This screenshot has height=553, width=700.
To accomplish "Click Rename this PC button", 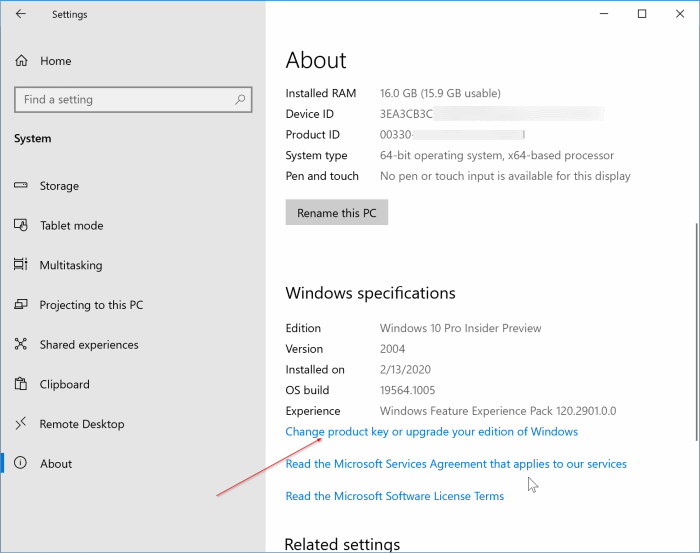I will [337, 212].
